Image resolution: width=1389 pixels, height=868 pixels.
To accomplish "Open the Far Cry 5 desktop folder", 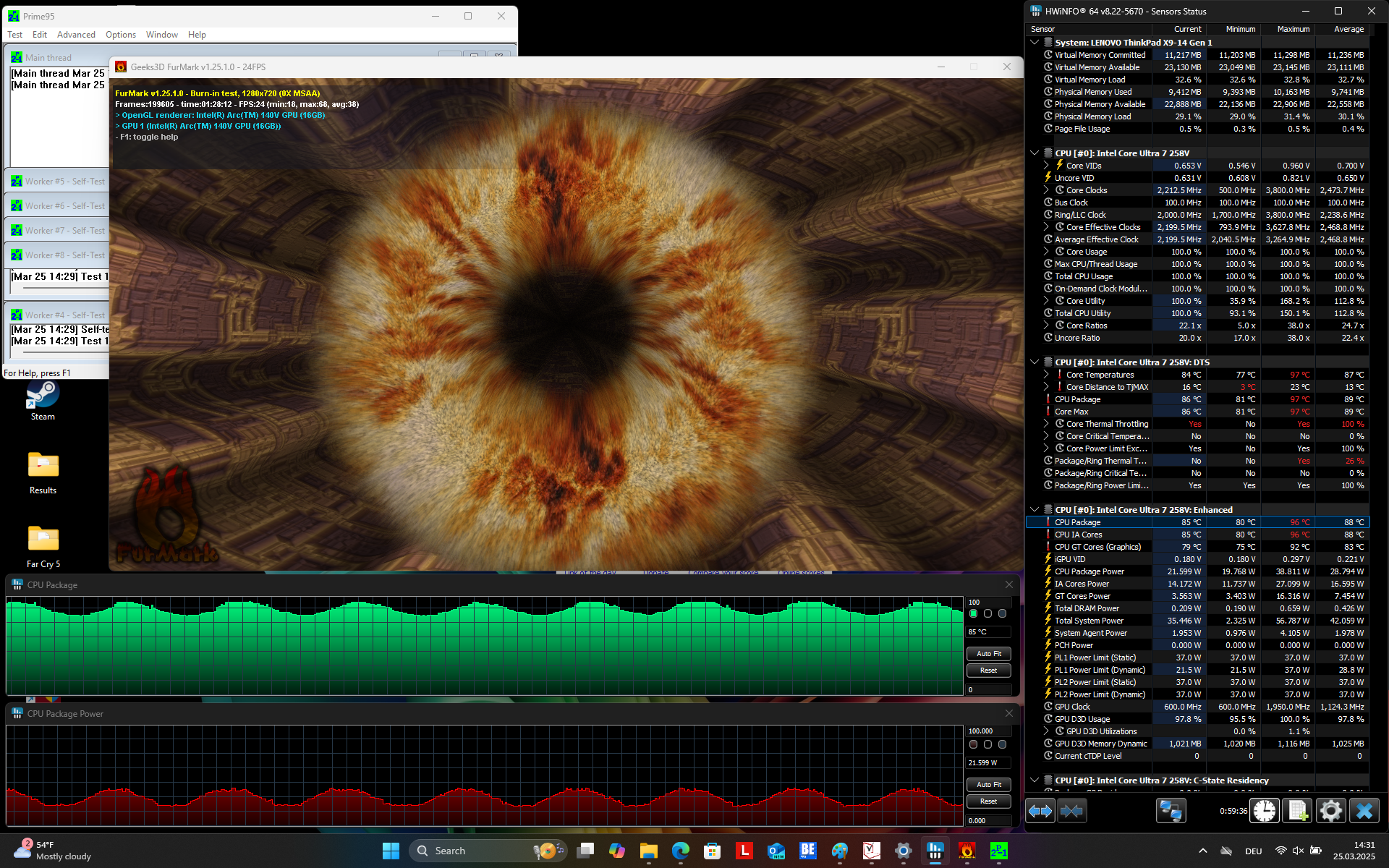I will pos(43,547).
